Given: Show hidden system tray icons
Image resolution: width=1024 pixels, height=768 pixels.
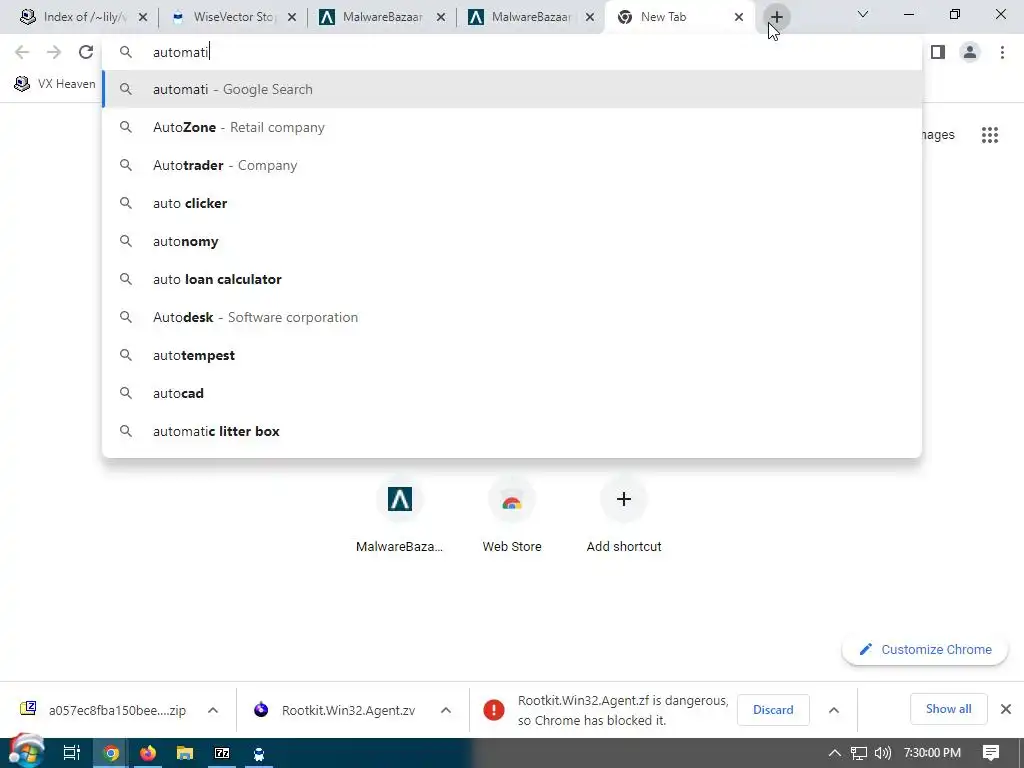Looking at the screenshot, I should pos(834,753).
